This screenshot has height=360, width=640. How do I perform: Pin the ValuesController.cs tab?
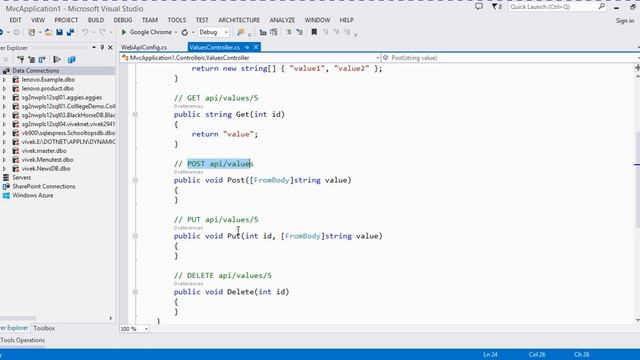coord(247,47)
